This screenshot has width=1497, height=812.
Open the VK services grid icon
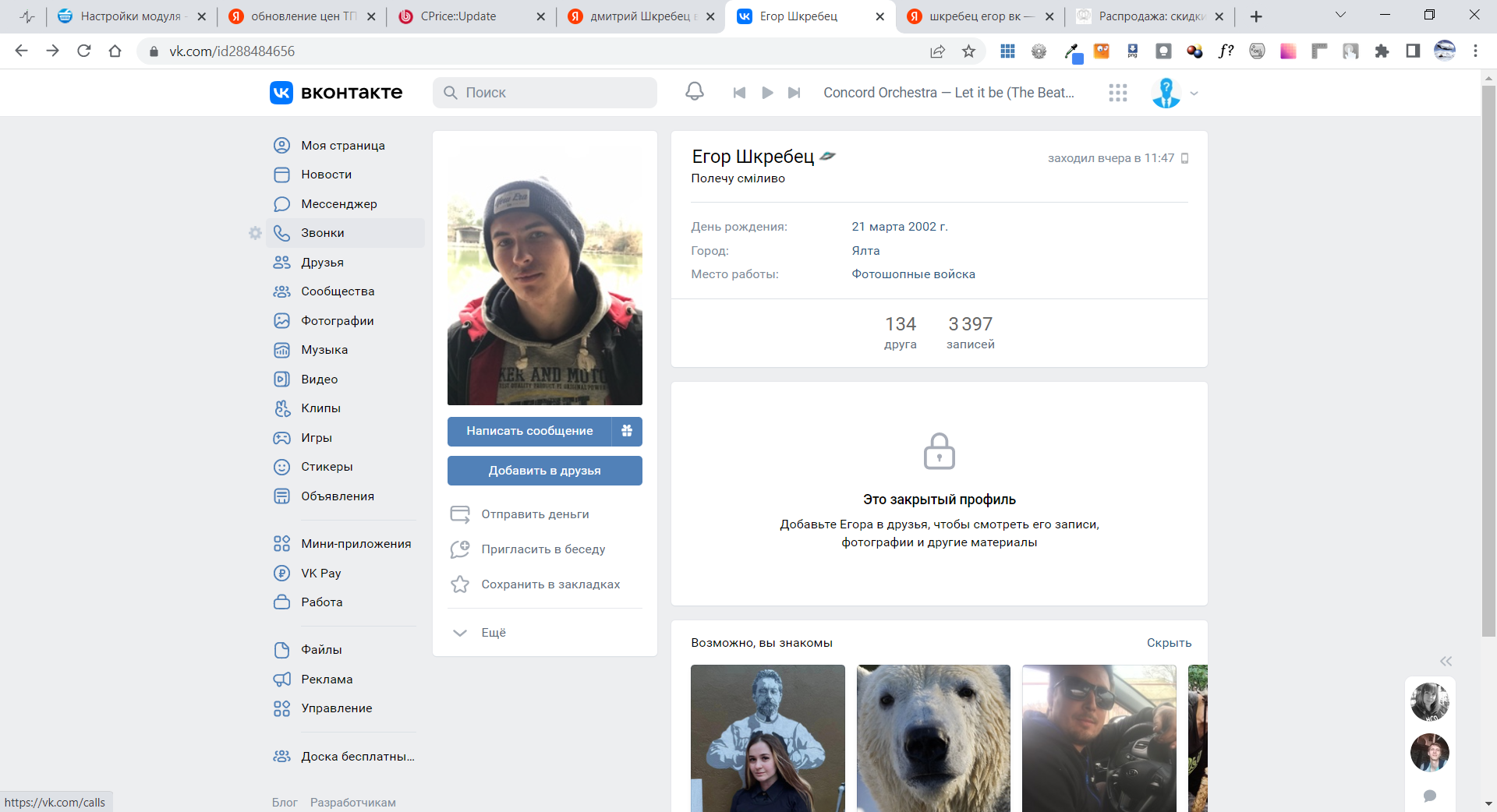click(1117, 93)
